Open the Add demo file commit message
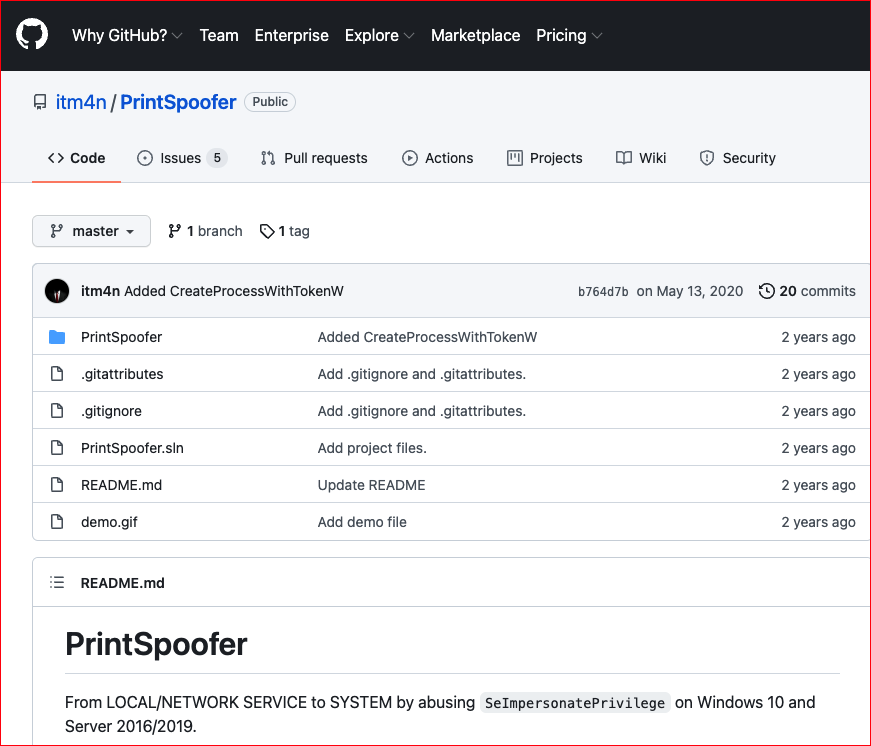Screen dimensions: 871x746 pyautogui.click(x=362, y=522)
